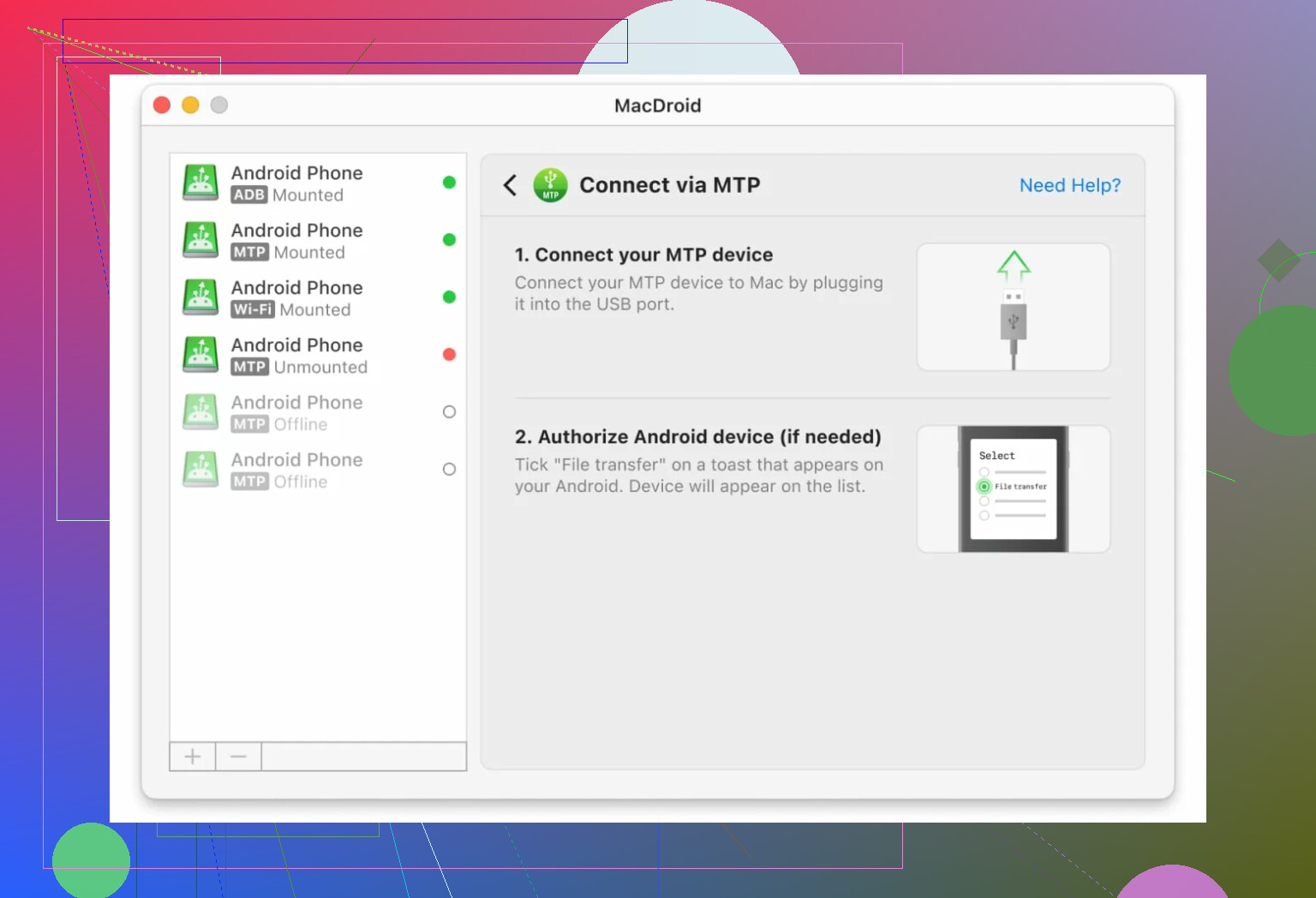Click the second MTP Offline Android Phone icon
The height and width of the screenshot is (898, 1316).
(200, 470)
